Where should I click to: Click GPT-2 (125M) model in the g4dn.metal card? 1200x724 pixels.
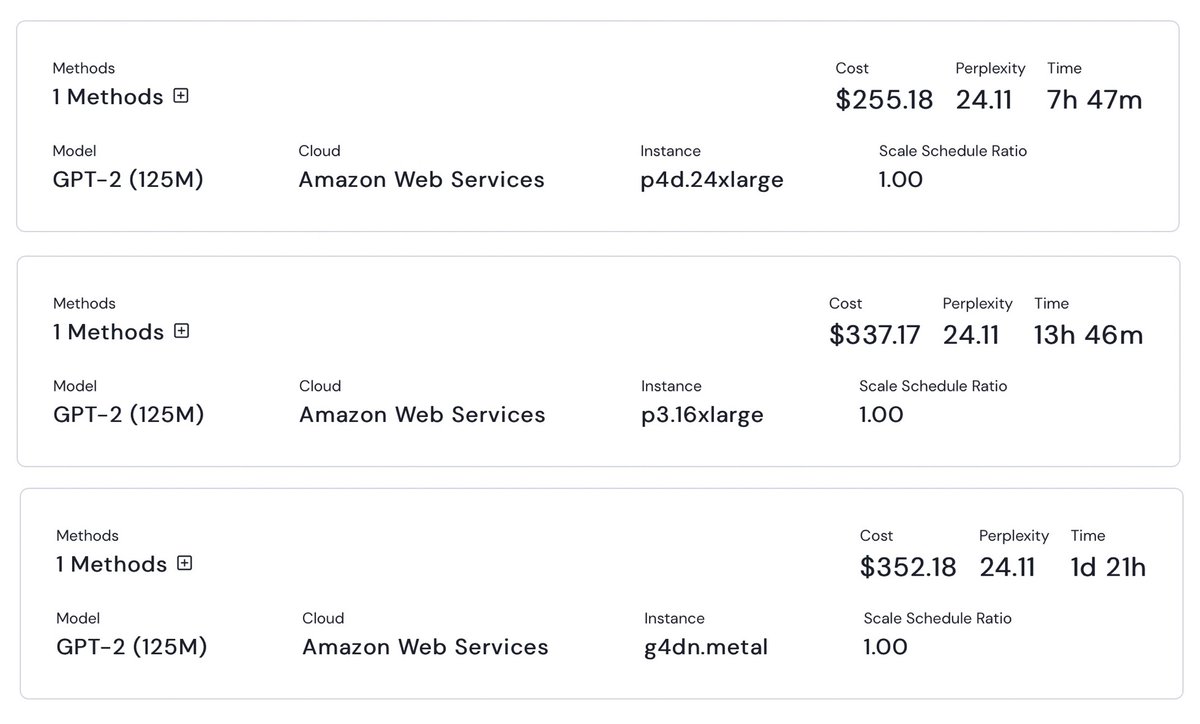point(132,647)
